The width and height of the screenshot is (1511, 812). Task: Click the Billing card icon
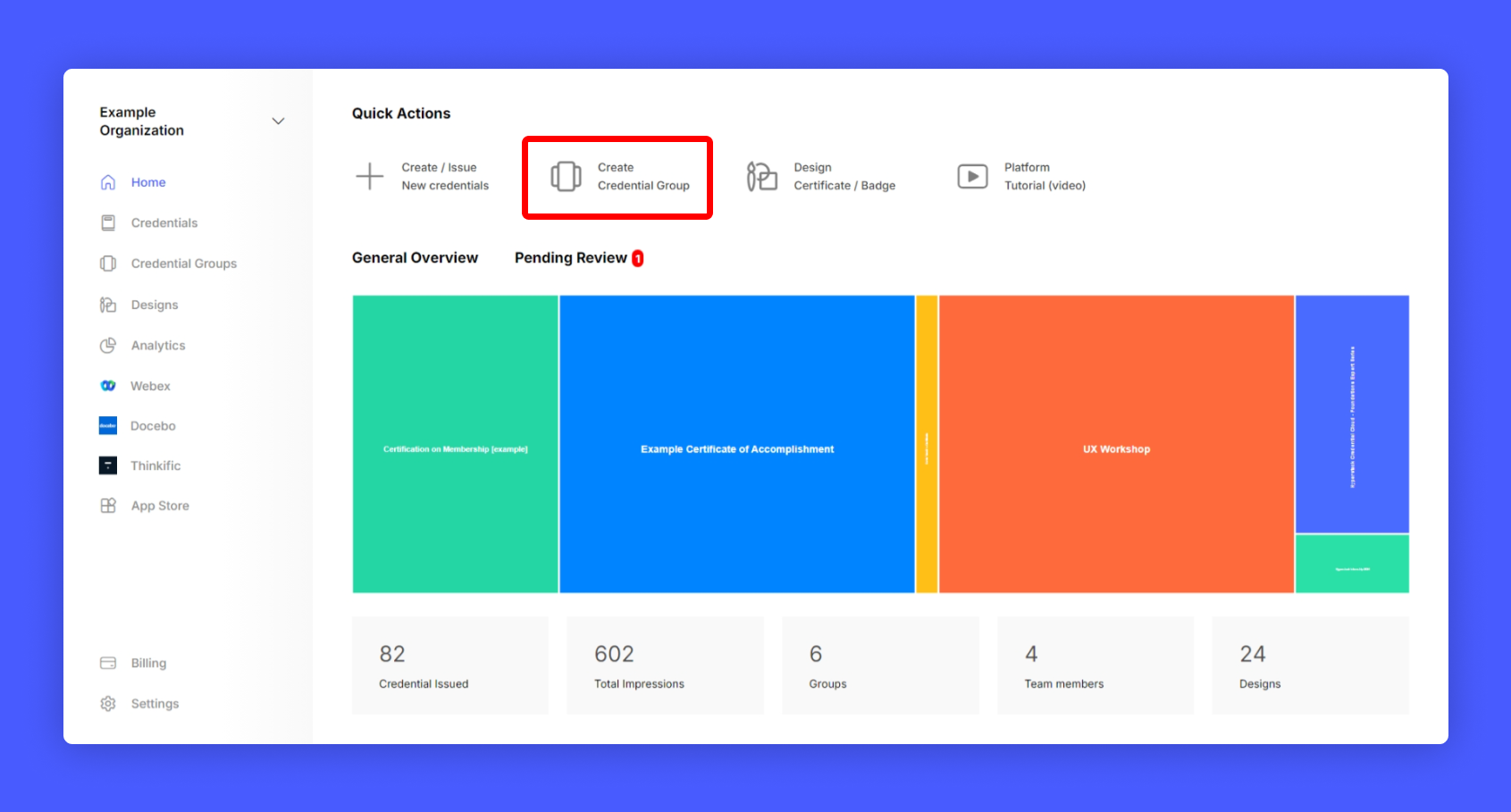tap(108, 663)
